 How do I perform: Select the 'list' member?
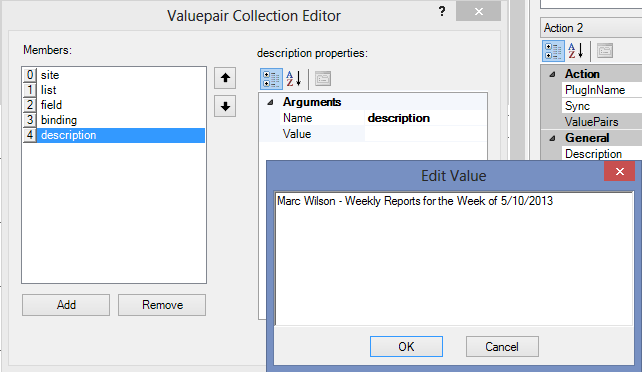pyautogui.click(x=114, y=90)
